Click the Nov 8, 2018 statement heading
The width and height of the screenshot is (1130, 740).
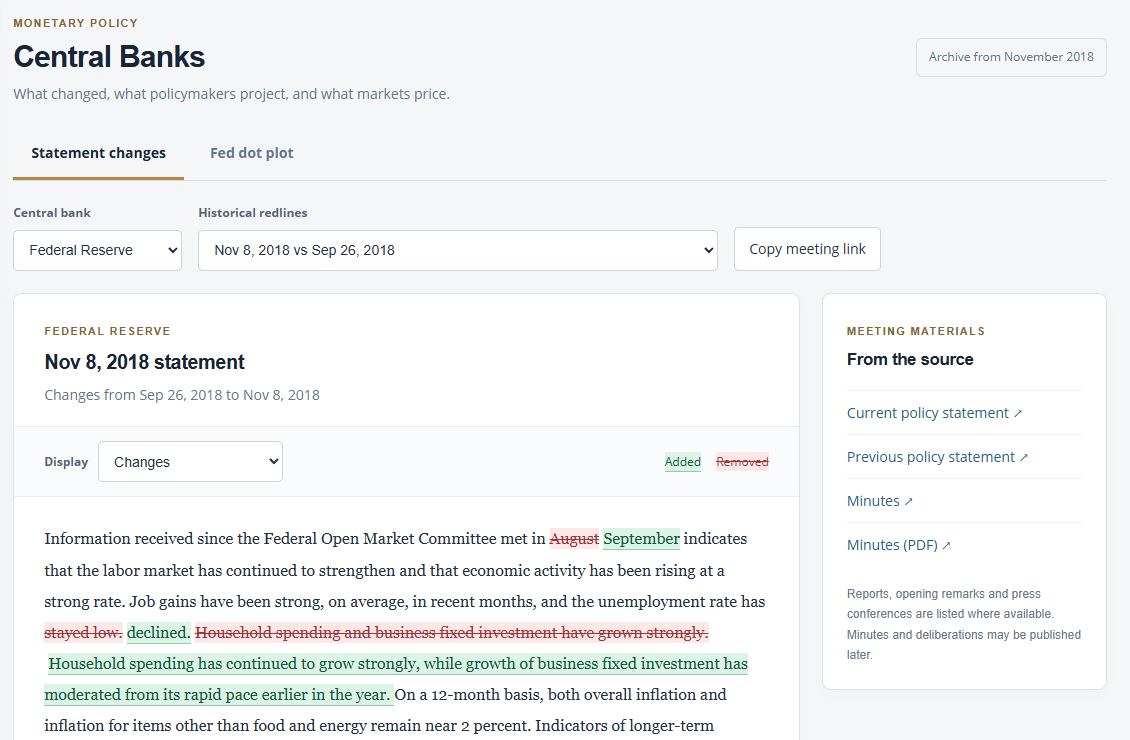pos(144,362)
